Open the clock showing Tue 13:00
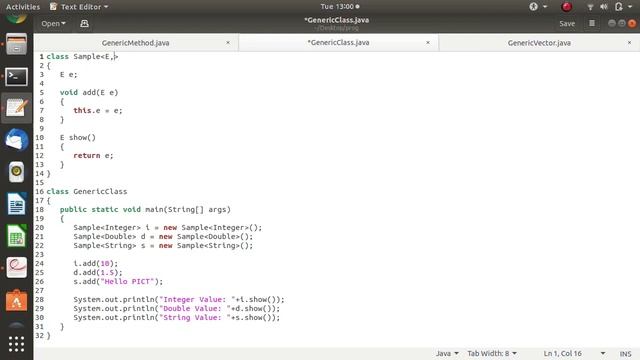 tap(340, 7)
